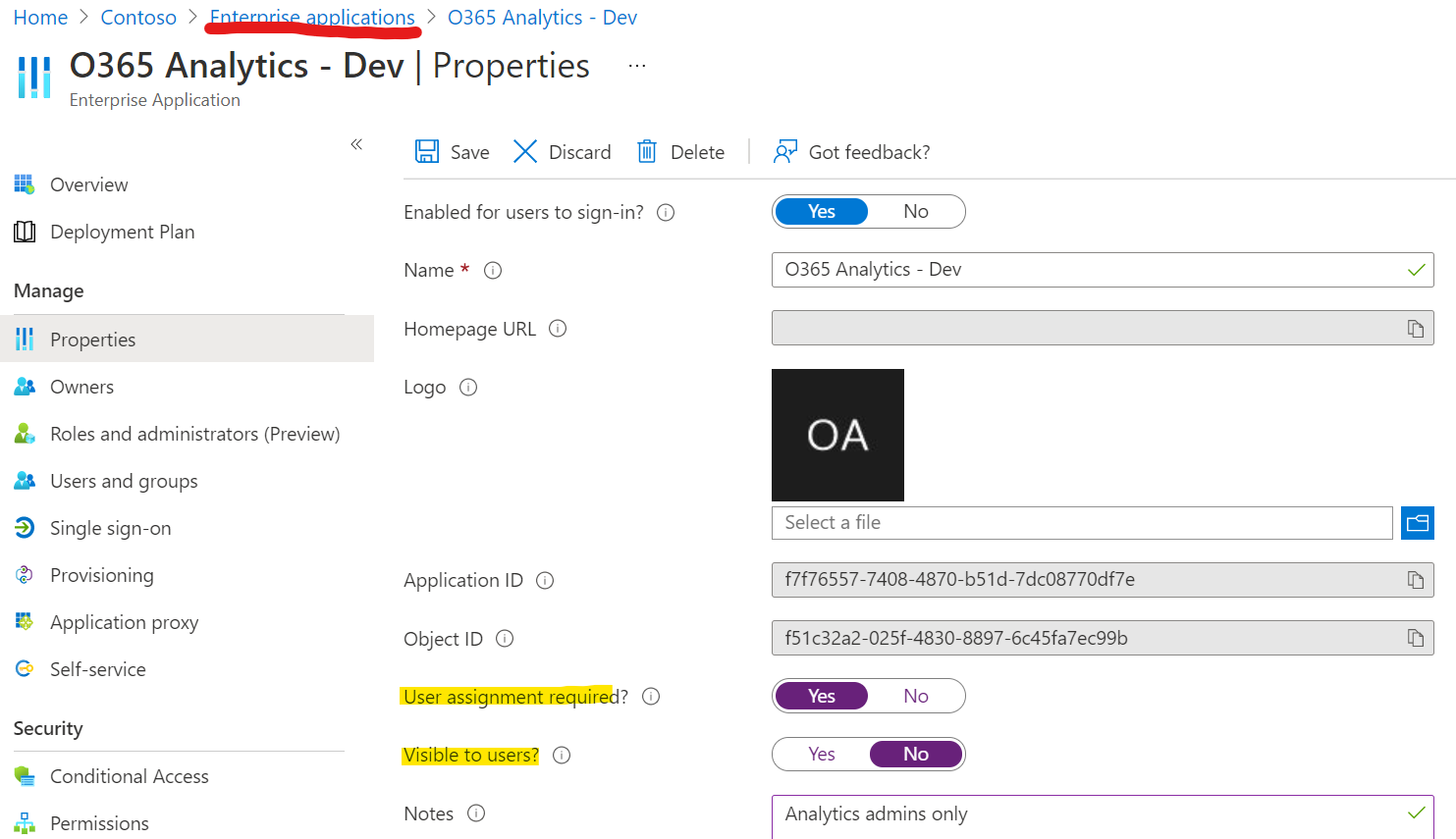Click the Delete trash can icon

pyautogui.click(x=647, y=151)
